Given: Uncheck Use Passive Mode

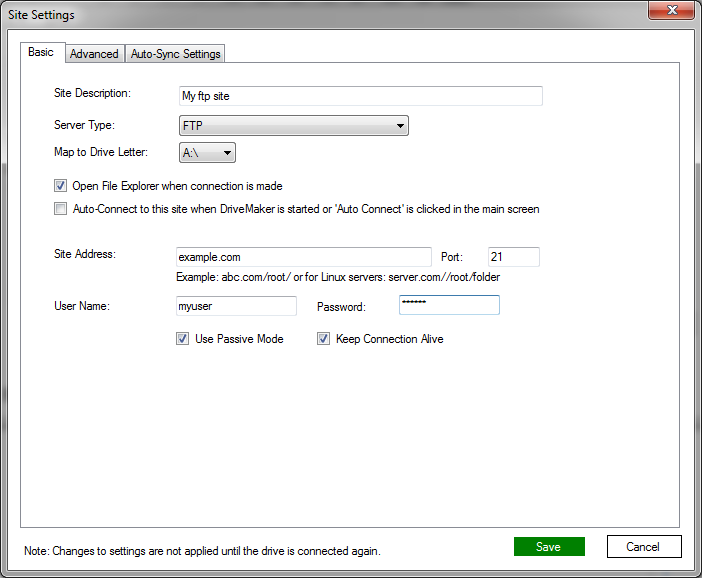Looking at the screenshot, I should [x=182, y=339].
